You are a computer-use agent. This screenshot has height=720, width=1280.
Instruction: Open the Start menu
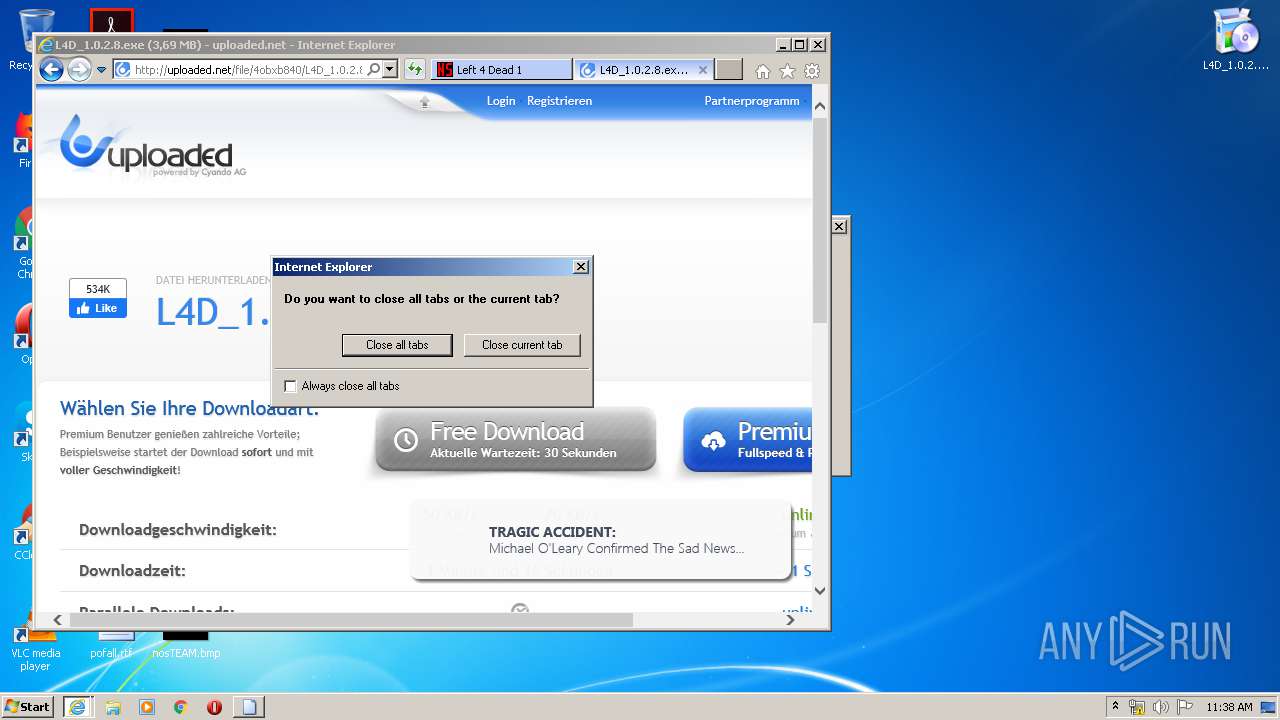28,706
